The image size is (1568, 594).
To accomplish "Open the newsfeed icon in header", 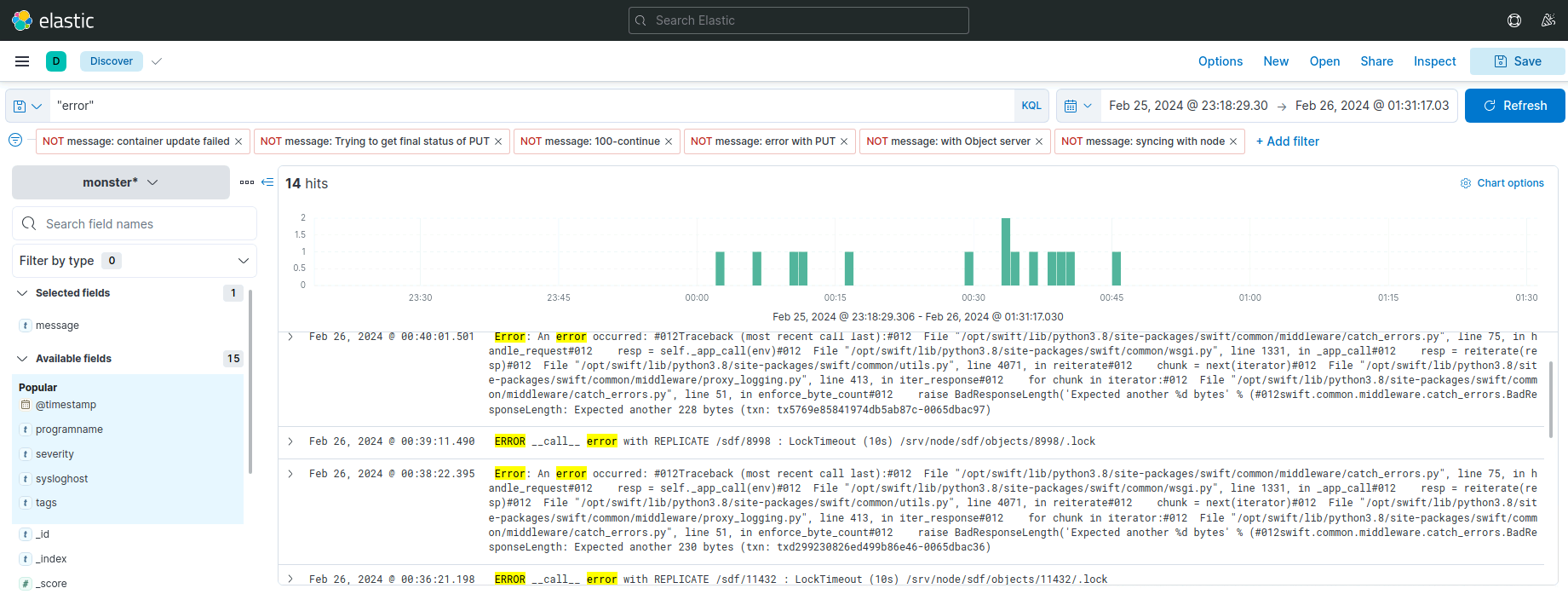I will (x=1548, y=20).
